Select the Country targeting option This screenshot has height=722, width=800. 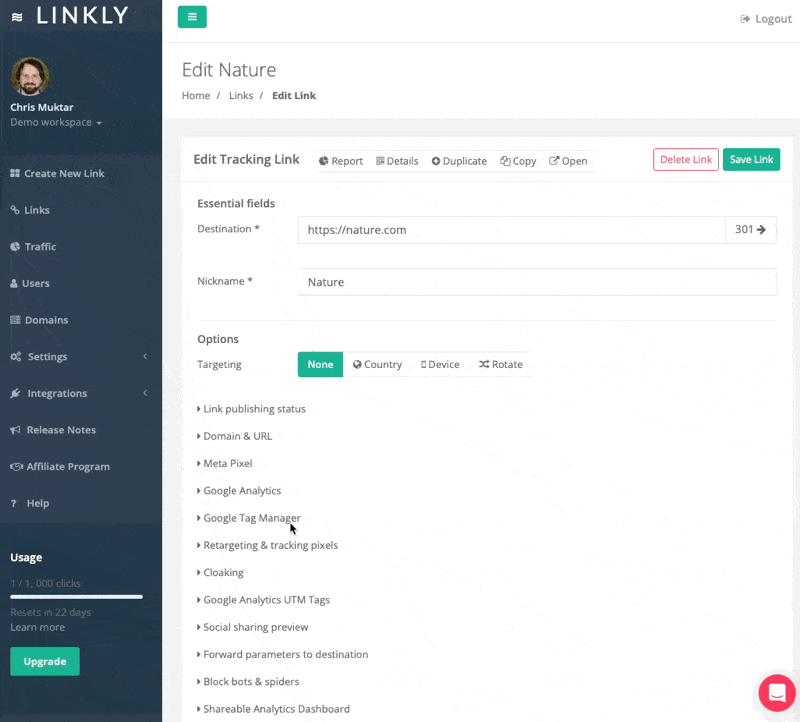(x=378, y=364)
